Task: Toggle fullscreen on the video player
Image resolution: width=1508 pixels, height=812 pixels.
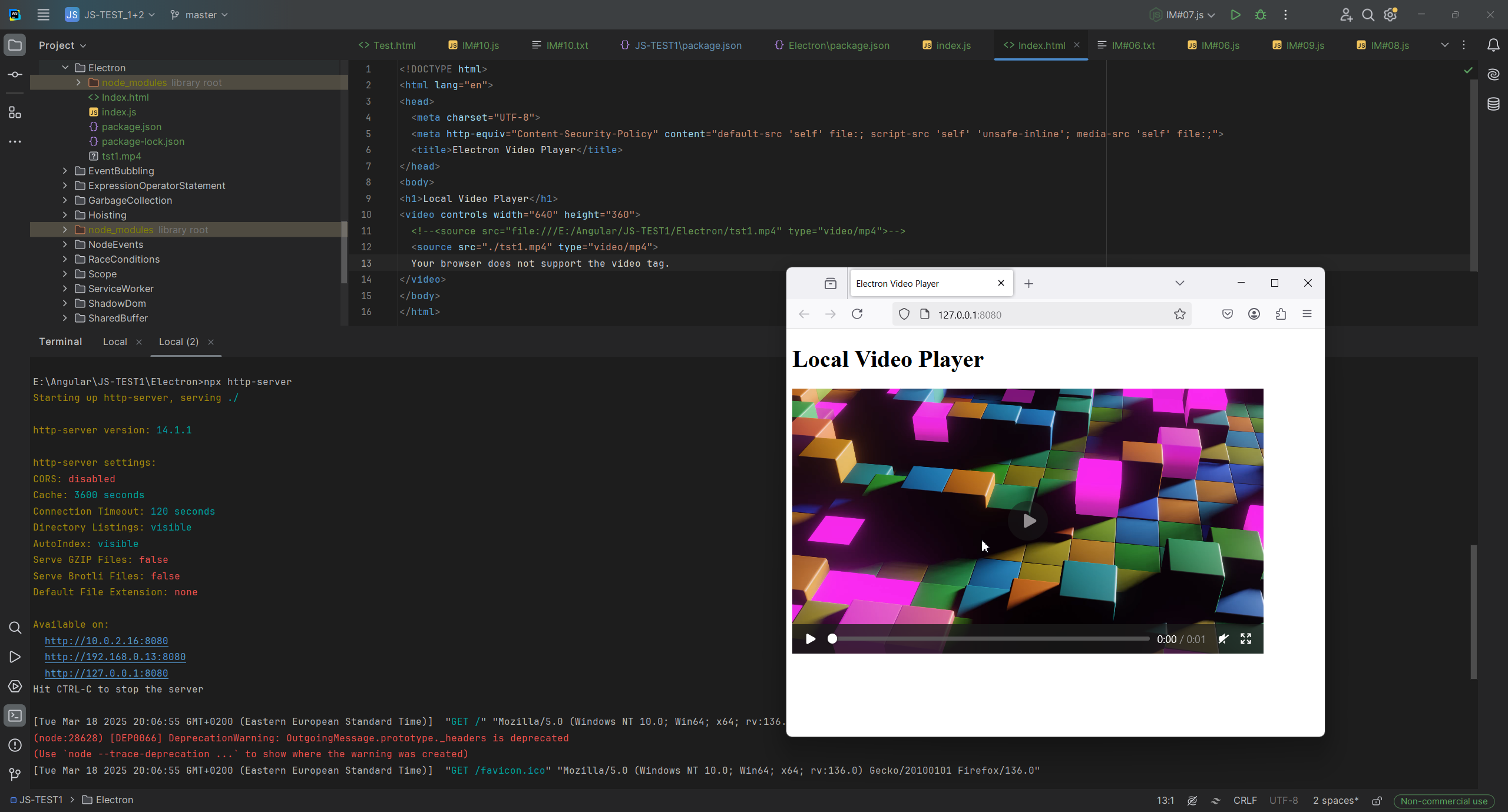Action: click(1246, 639)
